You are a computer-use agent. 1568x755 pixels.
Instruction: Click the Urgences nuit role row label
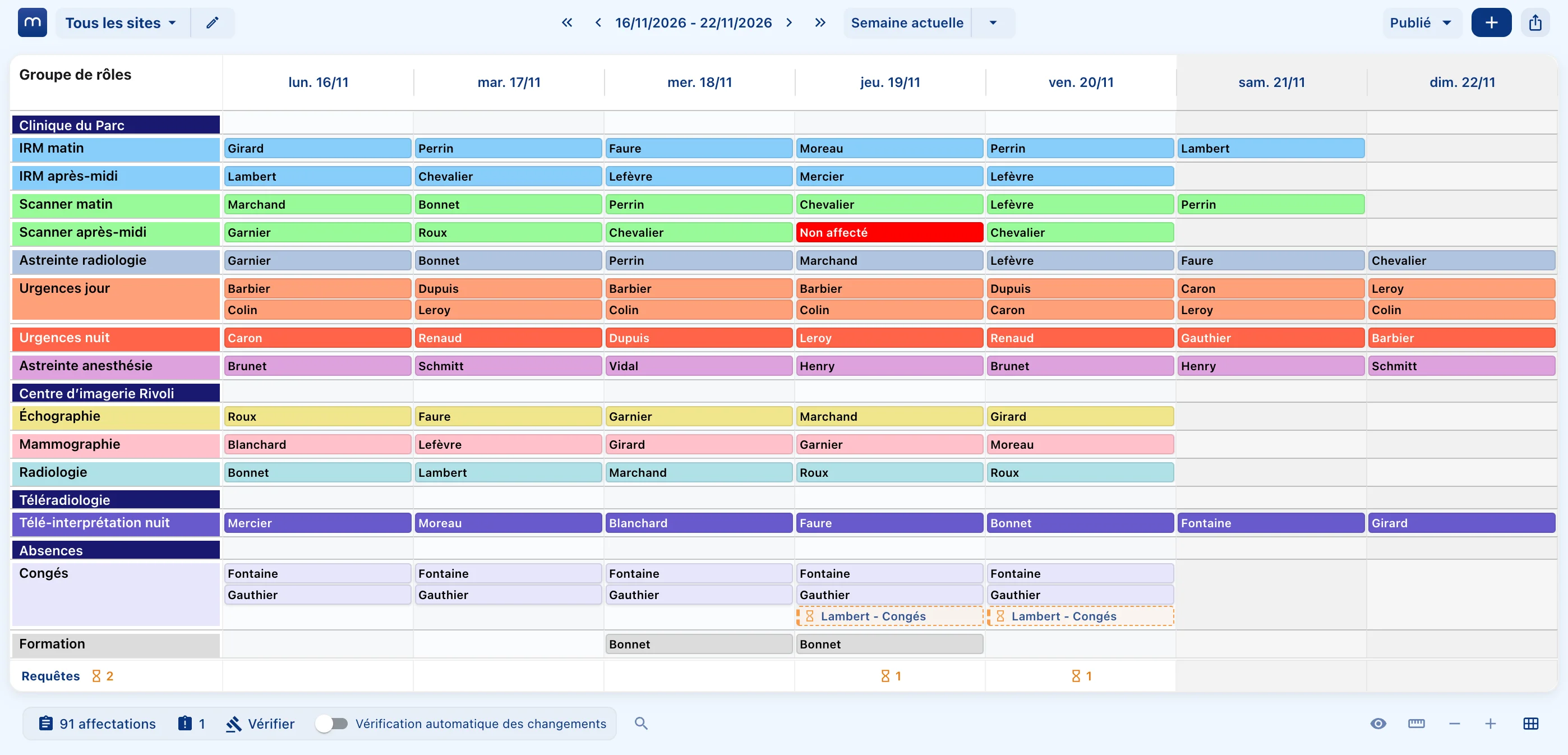coord(116,339)
